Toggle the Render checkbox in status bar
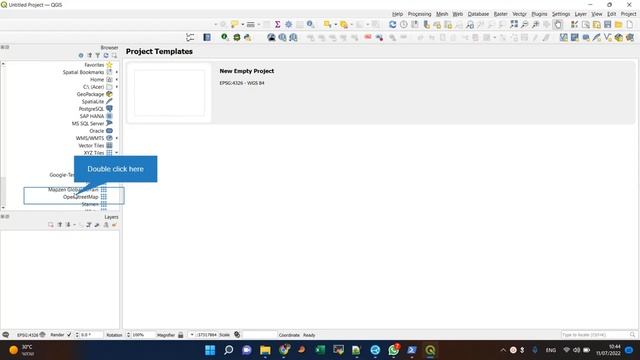Viewport: 640px width, 360px height. (x=69, y=335)
